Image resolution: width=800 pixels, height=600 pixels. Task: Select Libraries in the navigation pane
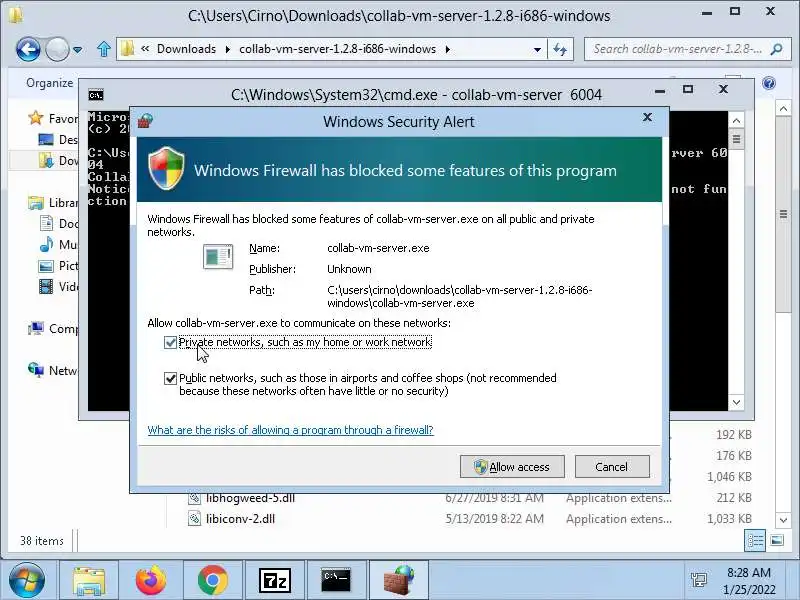(x=53, y=203)
